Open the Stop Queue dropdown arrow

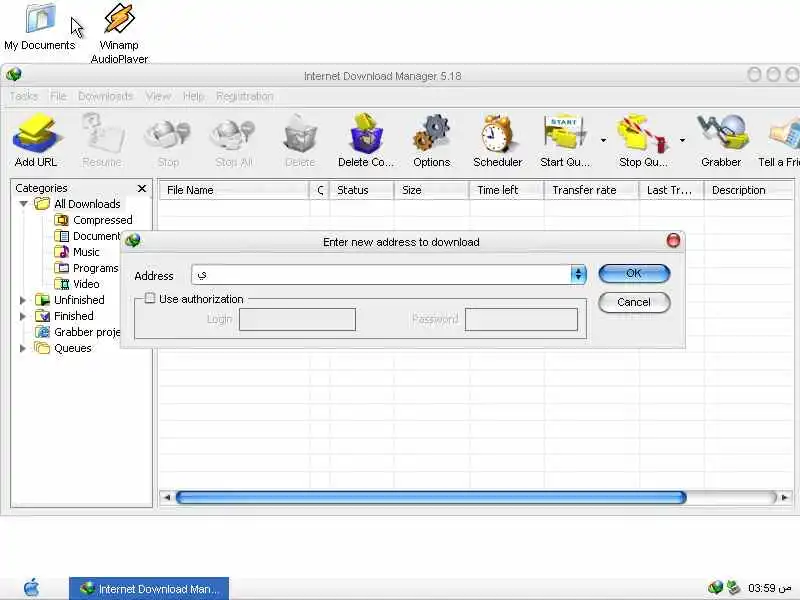coord(682,140)
